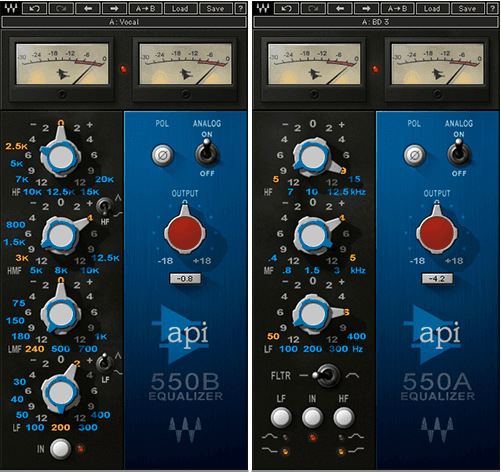Toggle the POL phase button on 550B
The width and height of the screenshot is (501, 472).
pyautogui.click(x=162, y=155)
